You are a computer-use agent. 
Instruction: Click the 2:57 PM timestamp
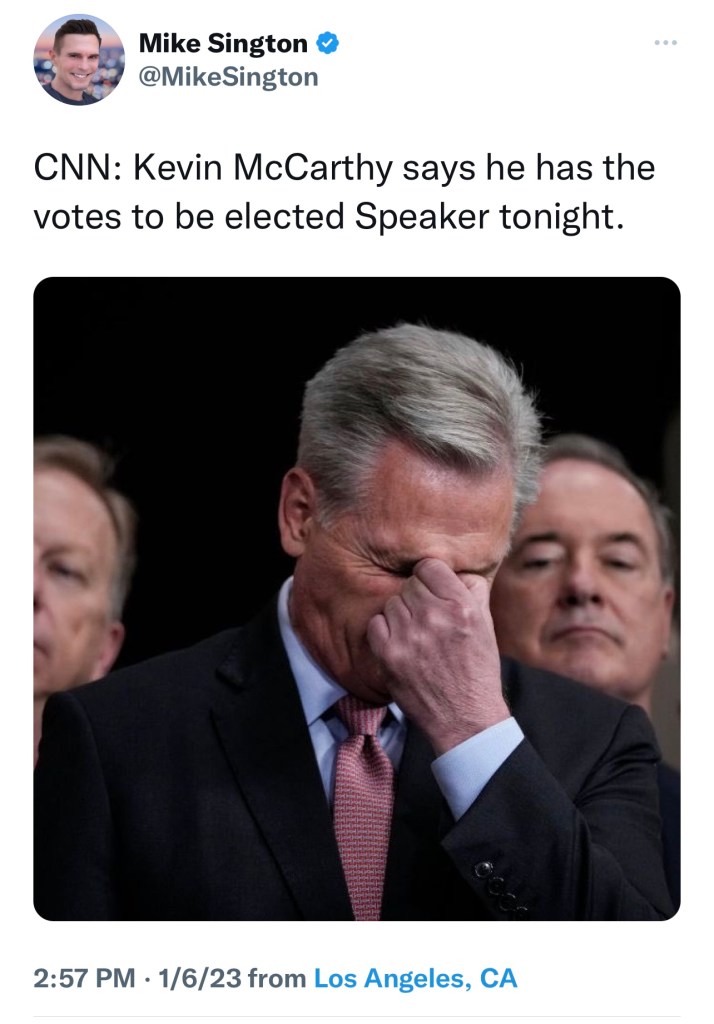pyautogui.click(x=84, y=978)
